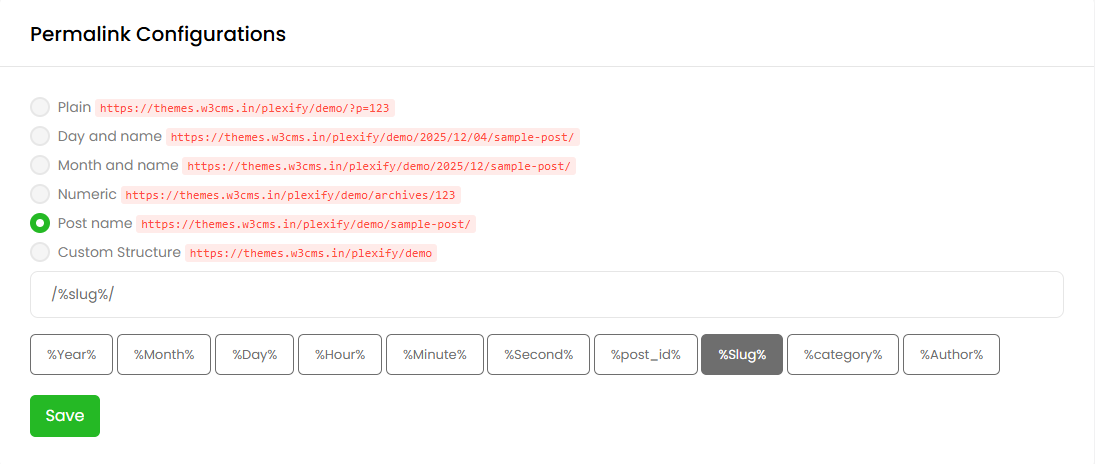Image resolution: width=1095 pixels, height=464 pixels.
Task: Click the %category% tag button
Action: (x=843, y=355)
